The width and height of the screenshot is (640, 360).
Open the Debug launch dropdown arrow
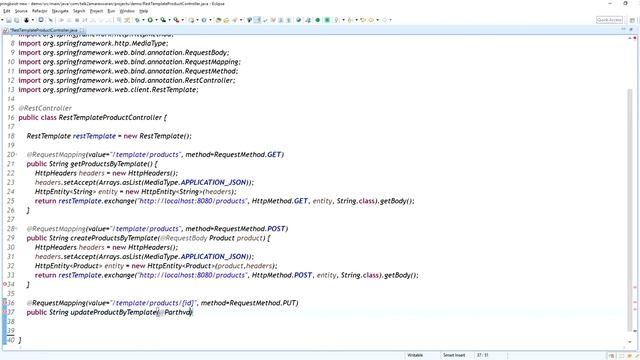coord(143,20)
